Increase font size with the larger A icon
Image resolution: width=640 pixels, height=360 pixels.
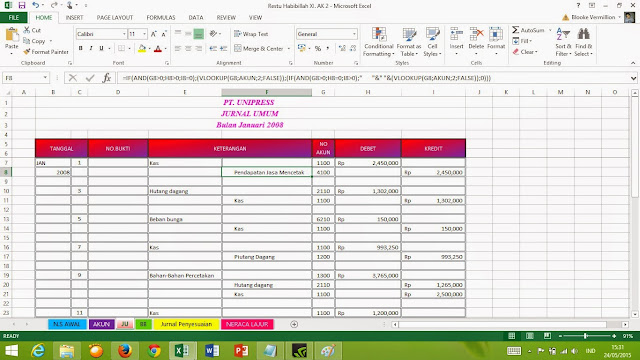(154, 34)
